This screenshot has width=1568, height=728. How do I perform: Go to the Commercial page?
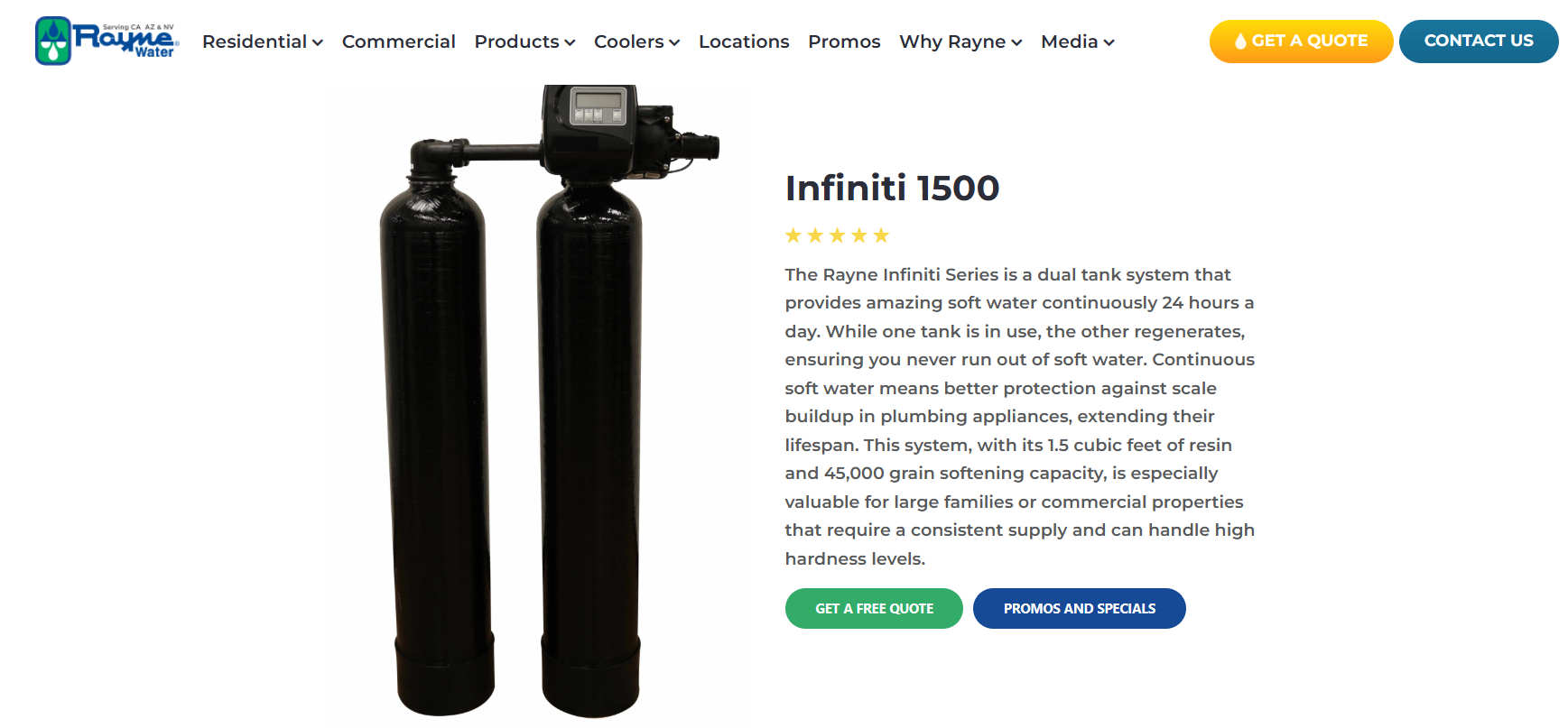[x=398, y=41]
